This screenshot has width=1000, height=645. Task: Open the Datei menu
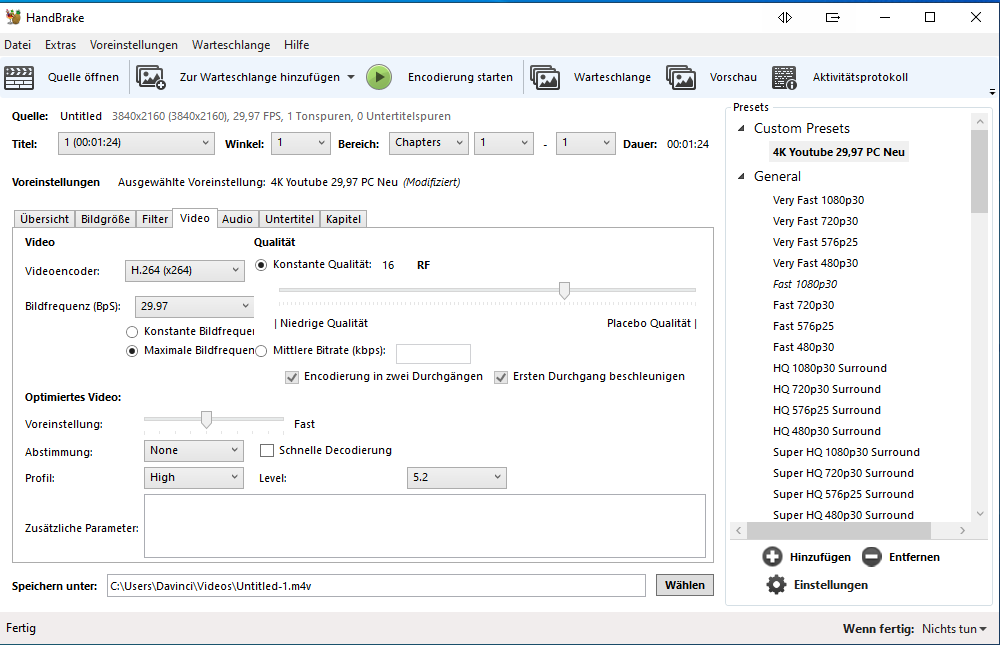point(17,45)
